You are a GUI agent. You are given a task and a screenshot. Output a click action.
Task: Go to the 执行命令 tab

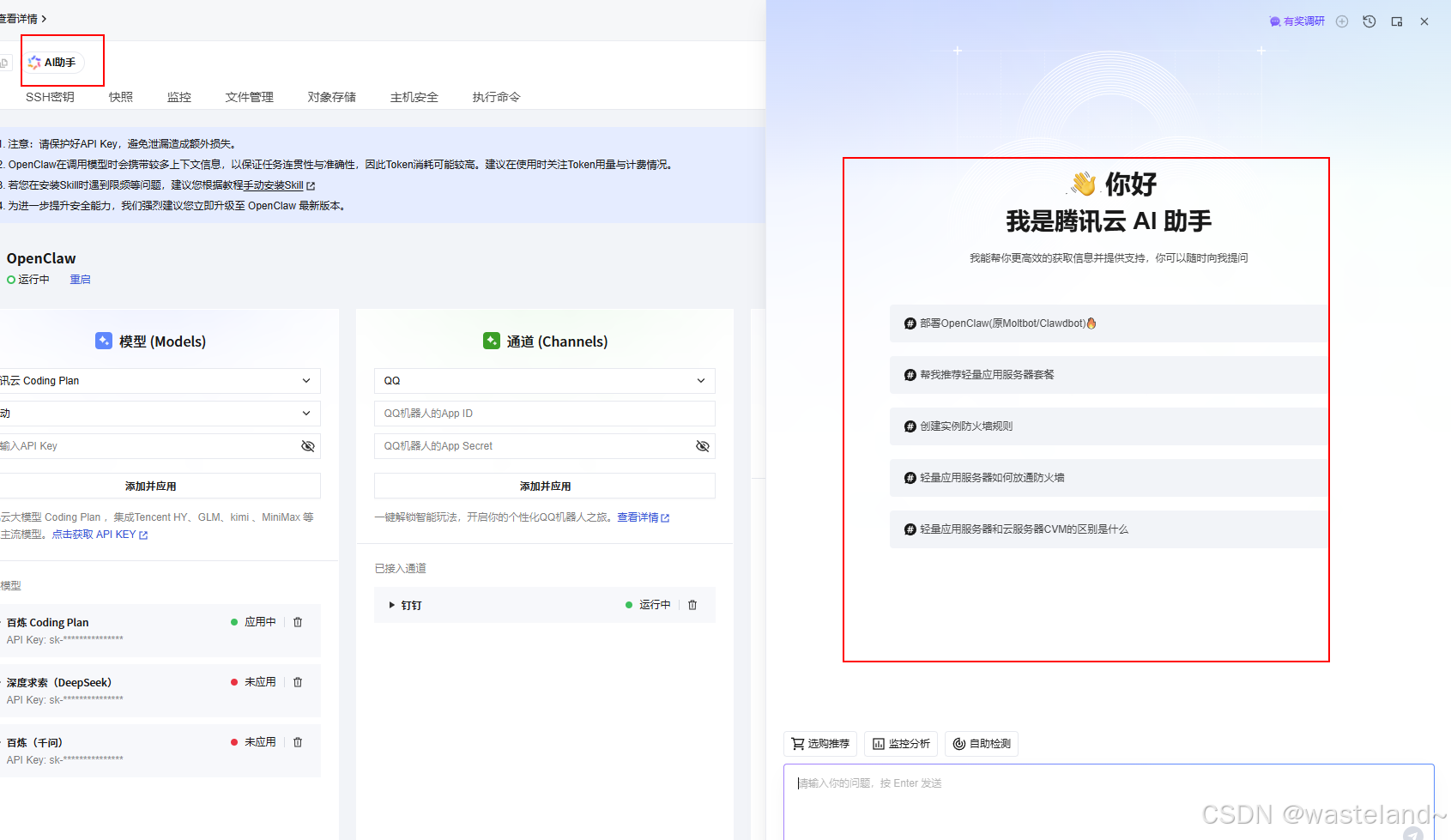497,97
